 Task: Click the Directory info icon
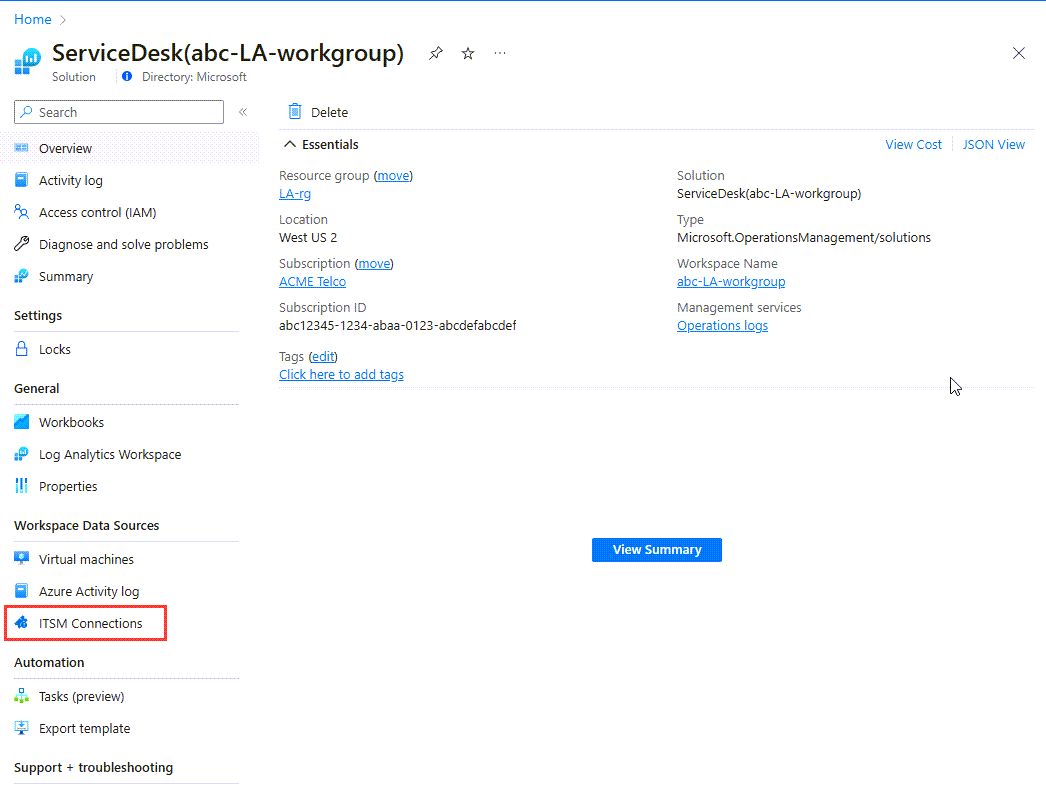point(127,77)
